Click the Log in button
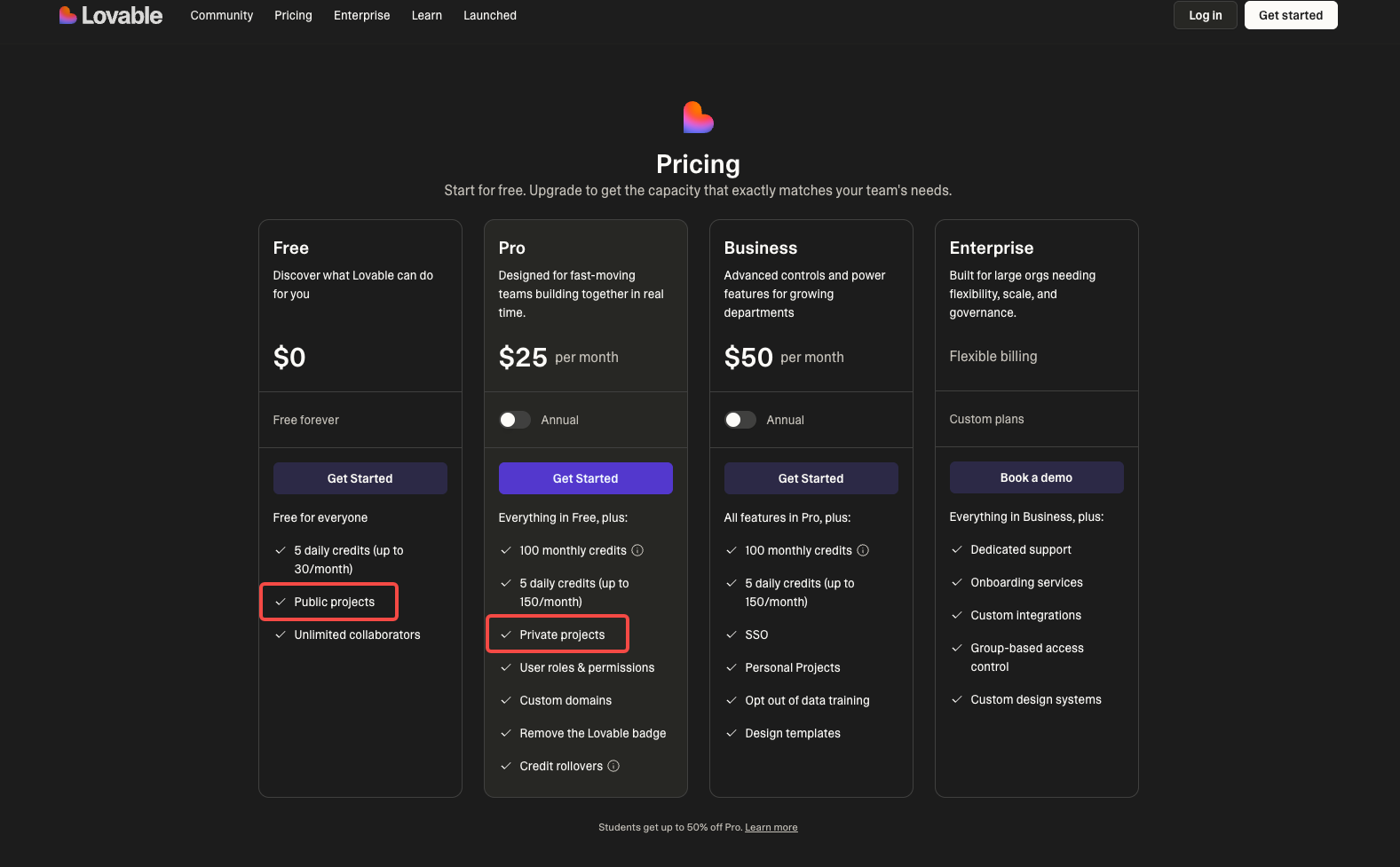This screenshot has width=1400, height=867. pyautogui.click(x=1206, y=15)
